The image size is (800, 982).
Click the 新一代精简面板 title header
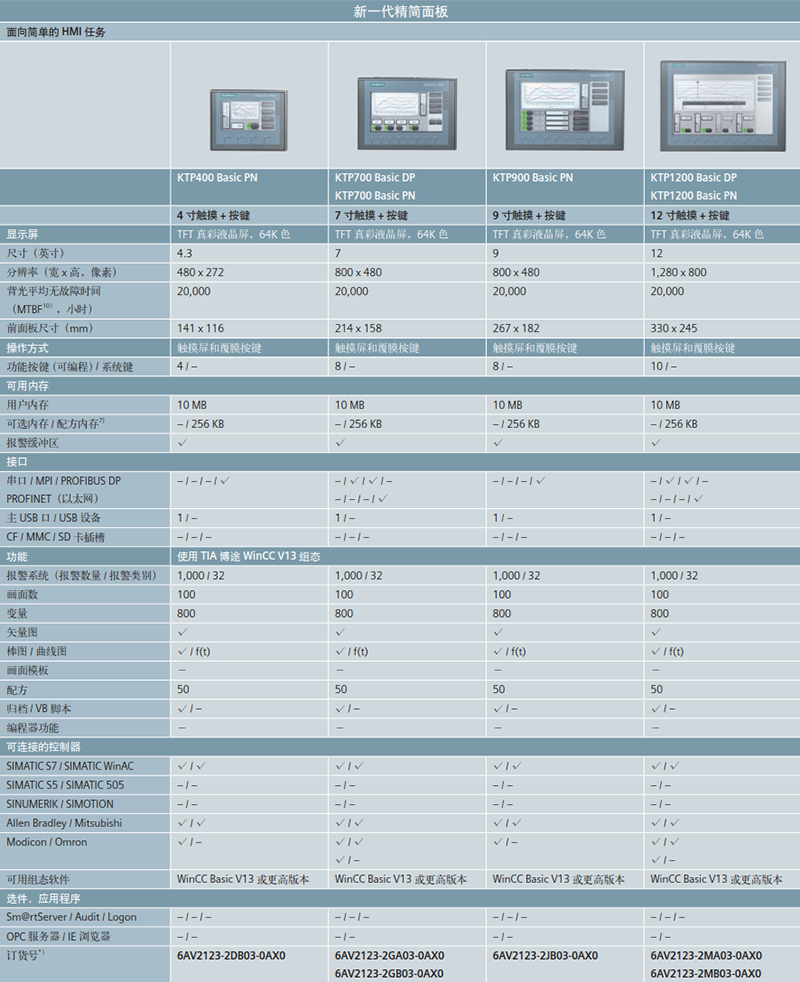[400, 11]
